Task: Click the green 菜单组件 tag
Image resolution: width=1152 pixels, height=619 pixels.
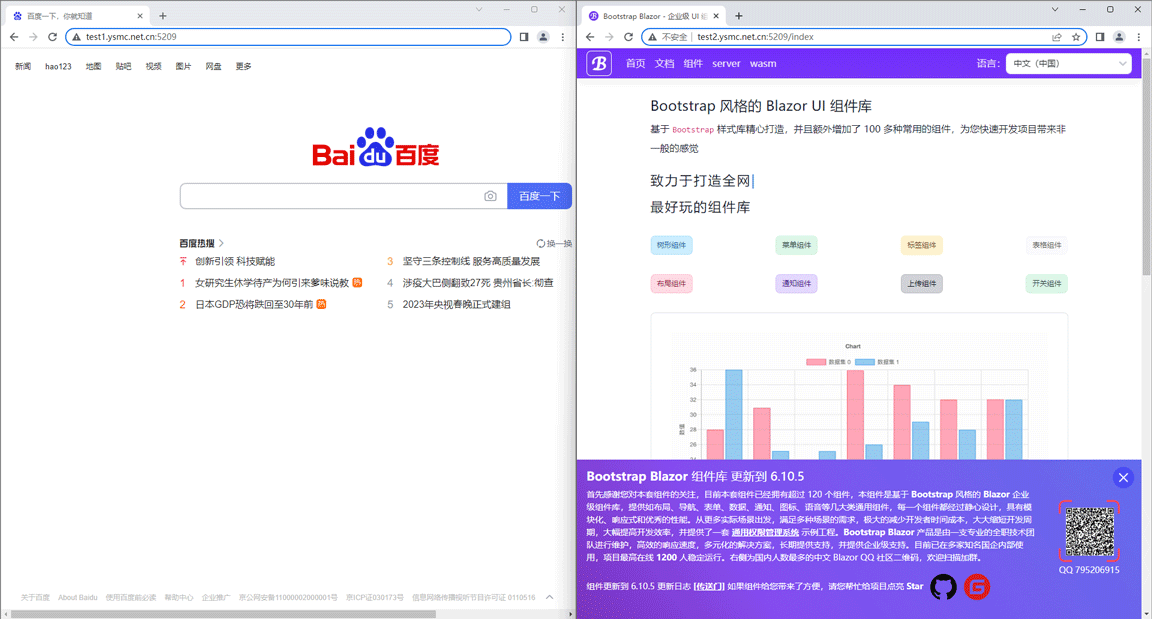Action: point(796,245)
